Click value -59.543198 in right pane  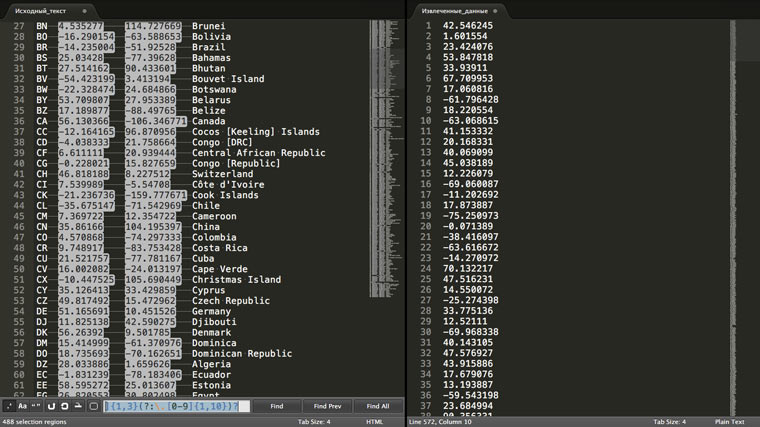click(471, 395)
